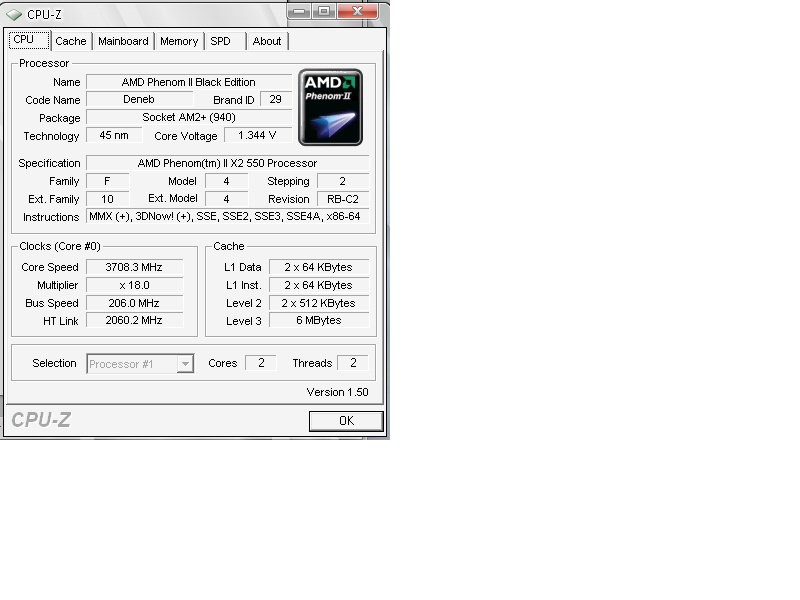Click the Family value F
This screenshot has width=800, height=600.
pos(107,181)
